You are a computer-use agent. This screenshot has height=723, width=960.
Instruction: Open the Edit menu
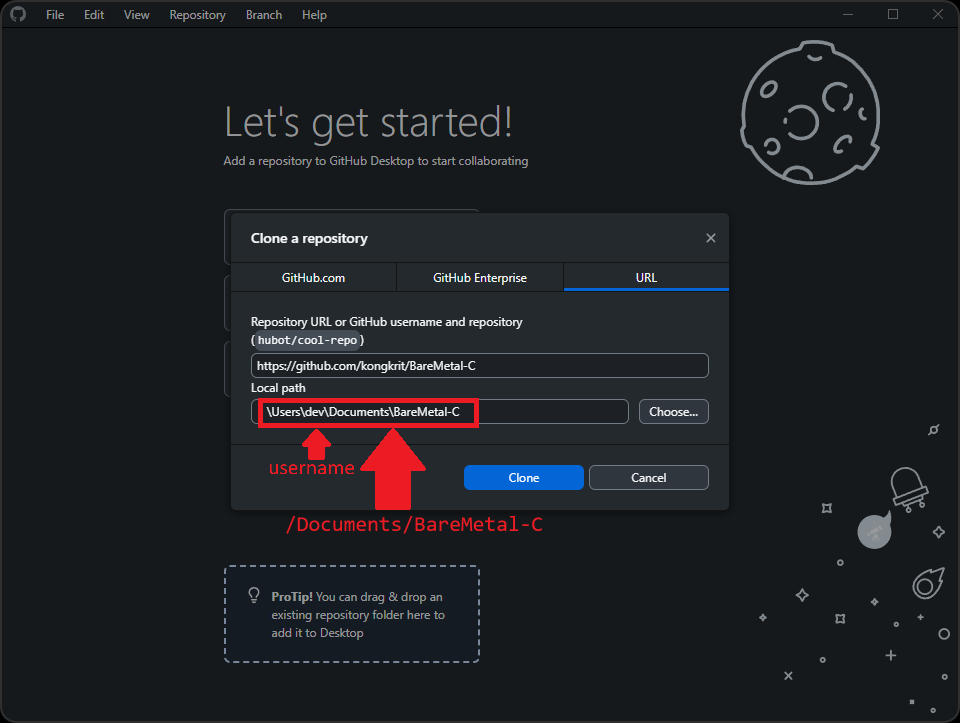94,15
